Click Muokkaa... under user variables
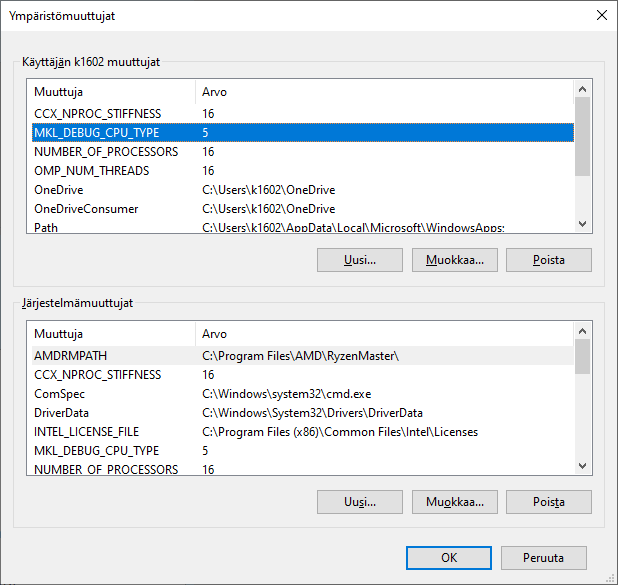The height and width of the screenshot is (586, 619). point(455,260)
